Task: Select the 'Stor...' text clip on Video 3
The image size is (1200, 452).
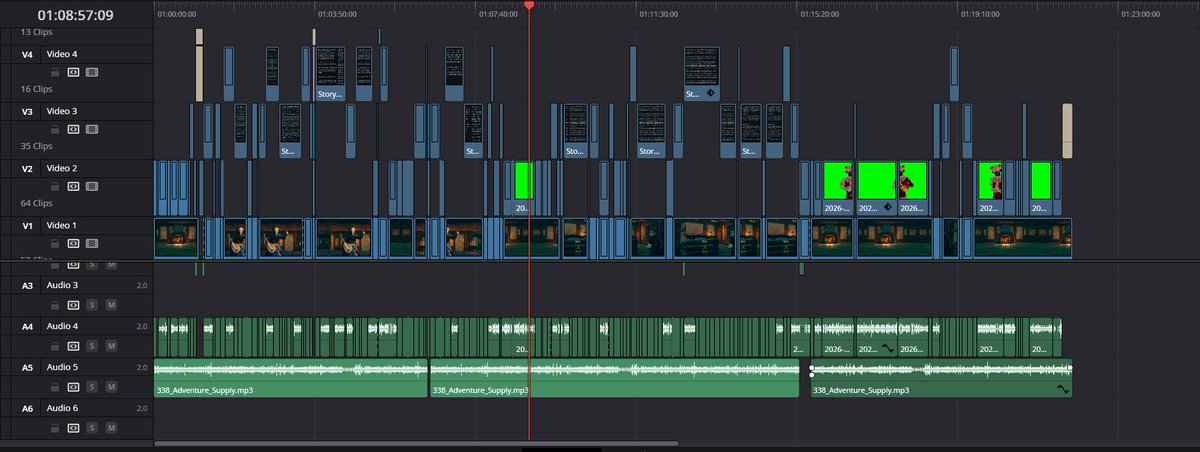Action: (651, 131)
